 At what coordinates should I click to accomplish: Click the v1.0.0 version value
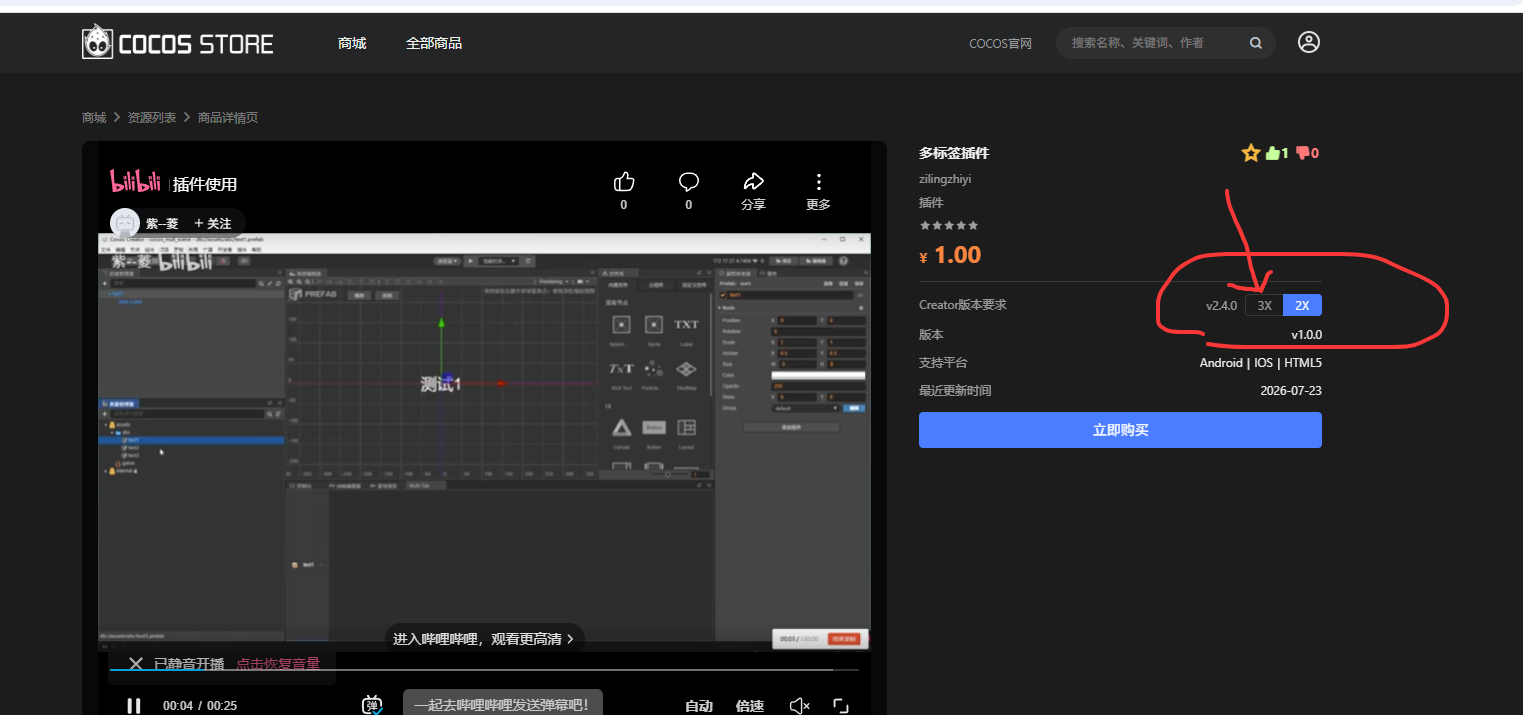[x=1306, y=335]
